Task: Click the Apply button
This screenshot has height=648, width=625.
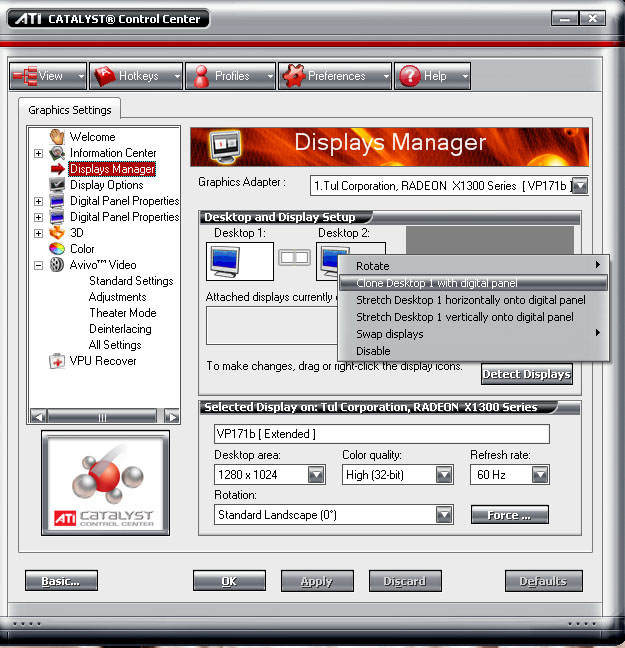Action: pos(317,581)
